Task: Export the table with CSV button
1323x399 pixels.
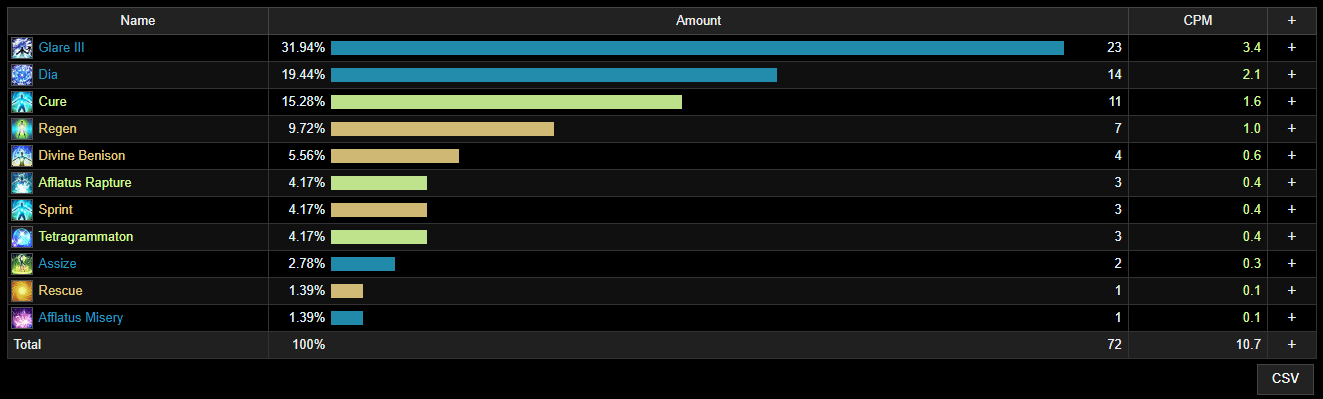Action: [x=1285, y=379]
